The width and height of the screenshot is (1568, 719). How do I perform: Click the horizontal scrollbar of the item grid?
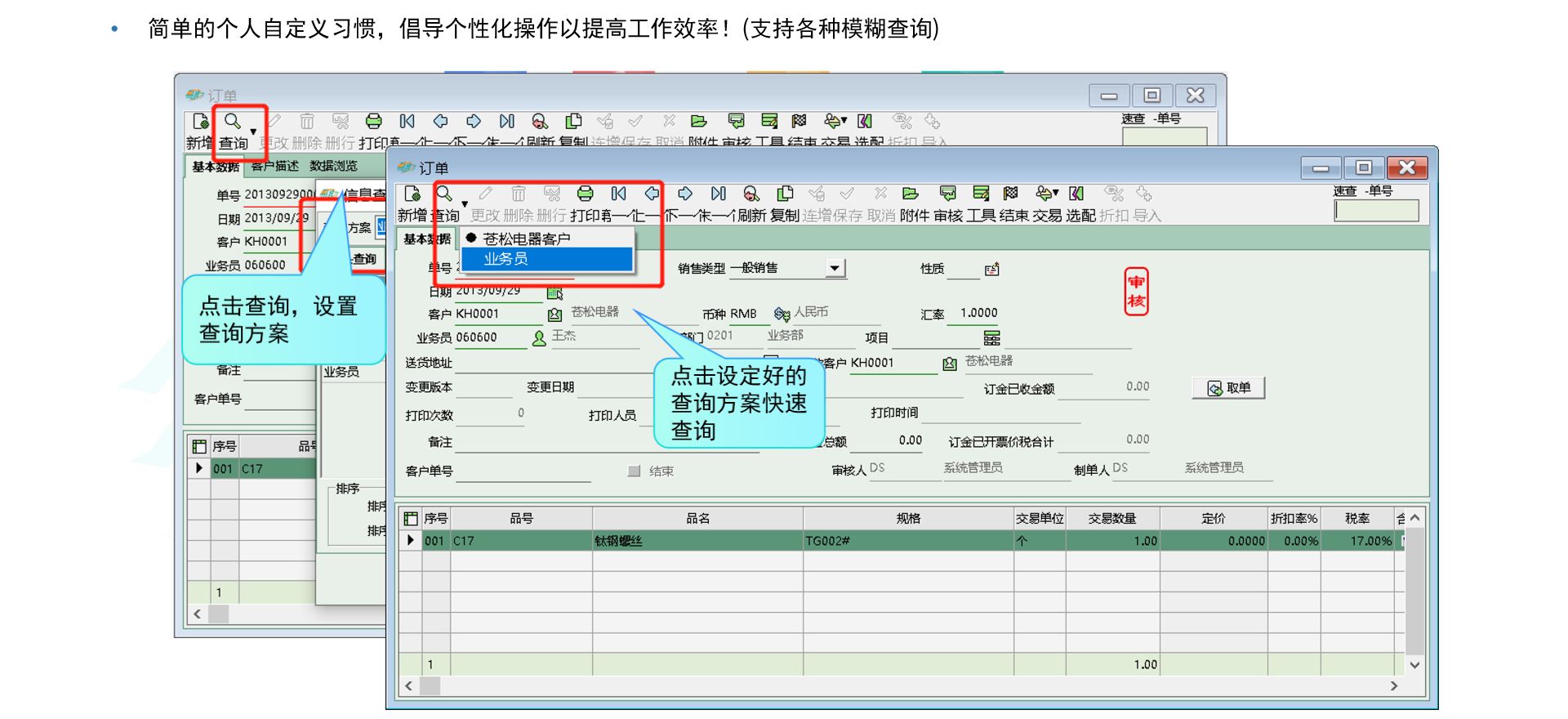tap(898, 686)
